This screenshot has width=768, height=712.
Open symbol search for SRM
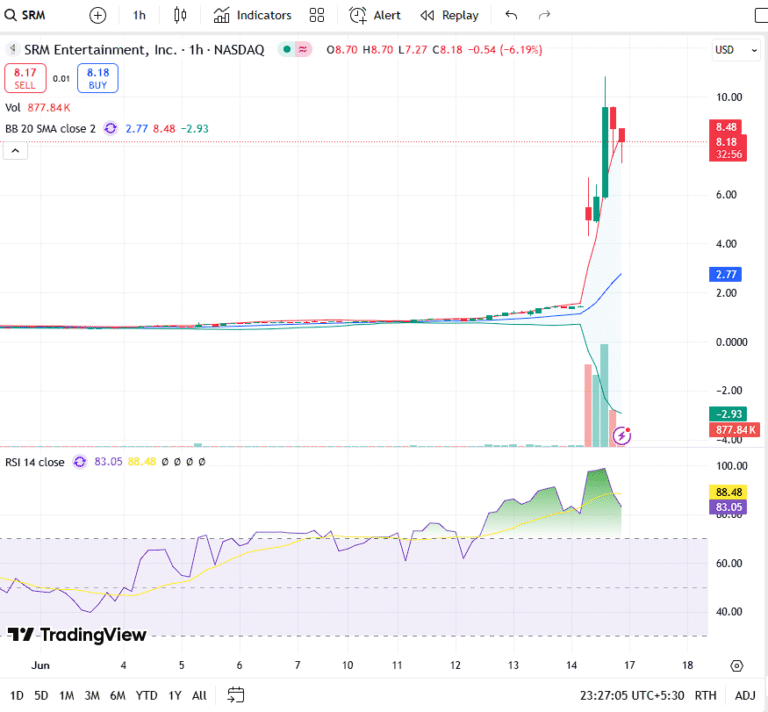(x=25, y=15)
